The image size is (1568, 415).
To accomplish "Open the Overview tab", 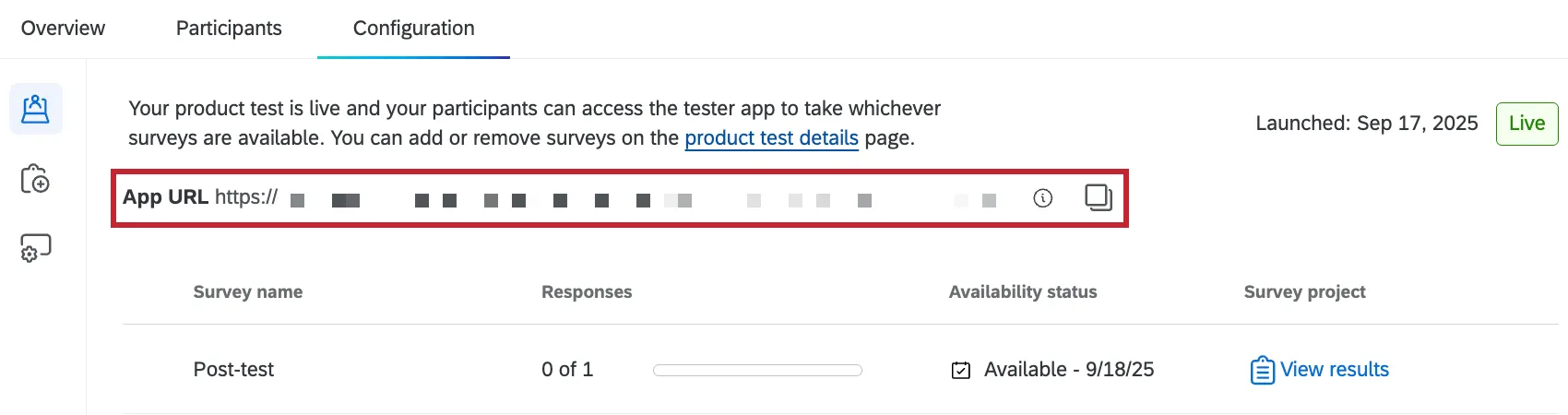I will coord(63,29).
